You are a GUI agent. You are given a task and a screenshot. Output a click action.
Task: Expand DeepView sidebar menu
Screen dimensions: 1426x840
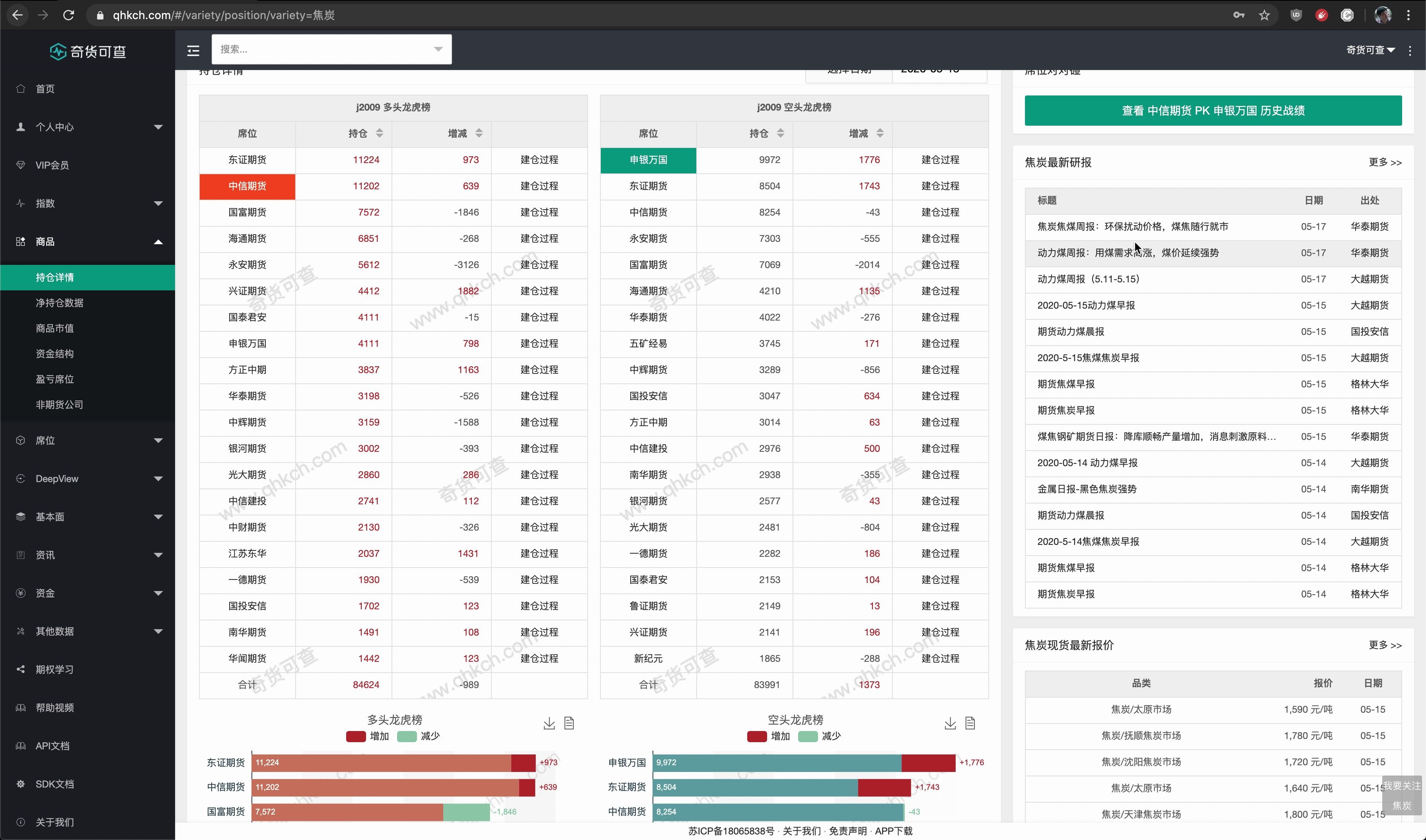88,479
